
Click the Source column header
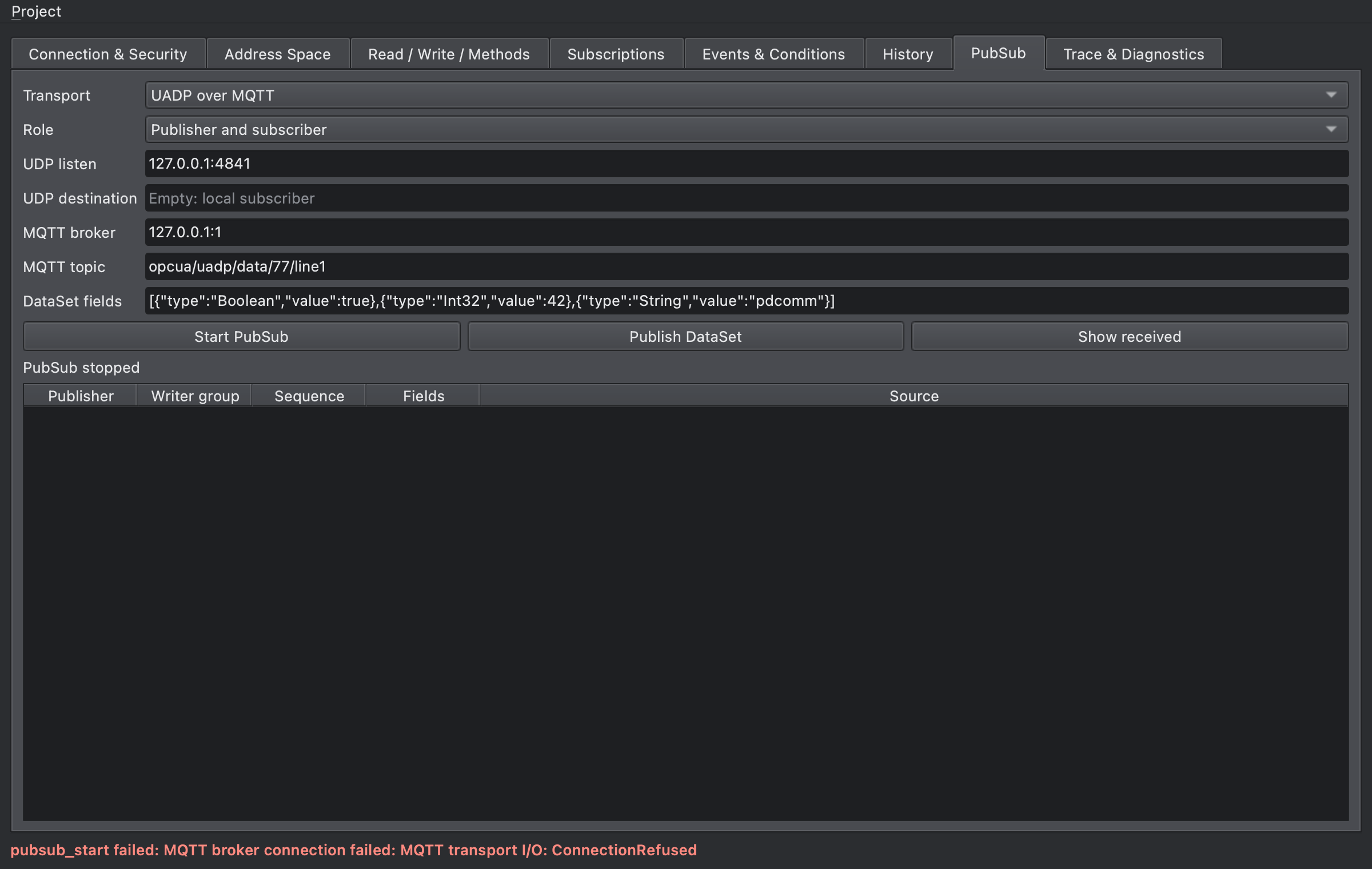pos(914,396)
